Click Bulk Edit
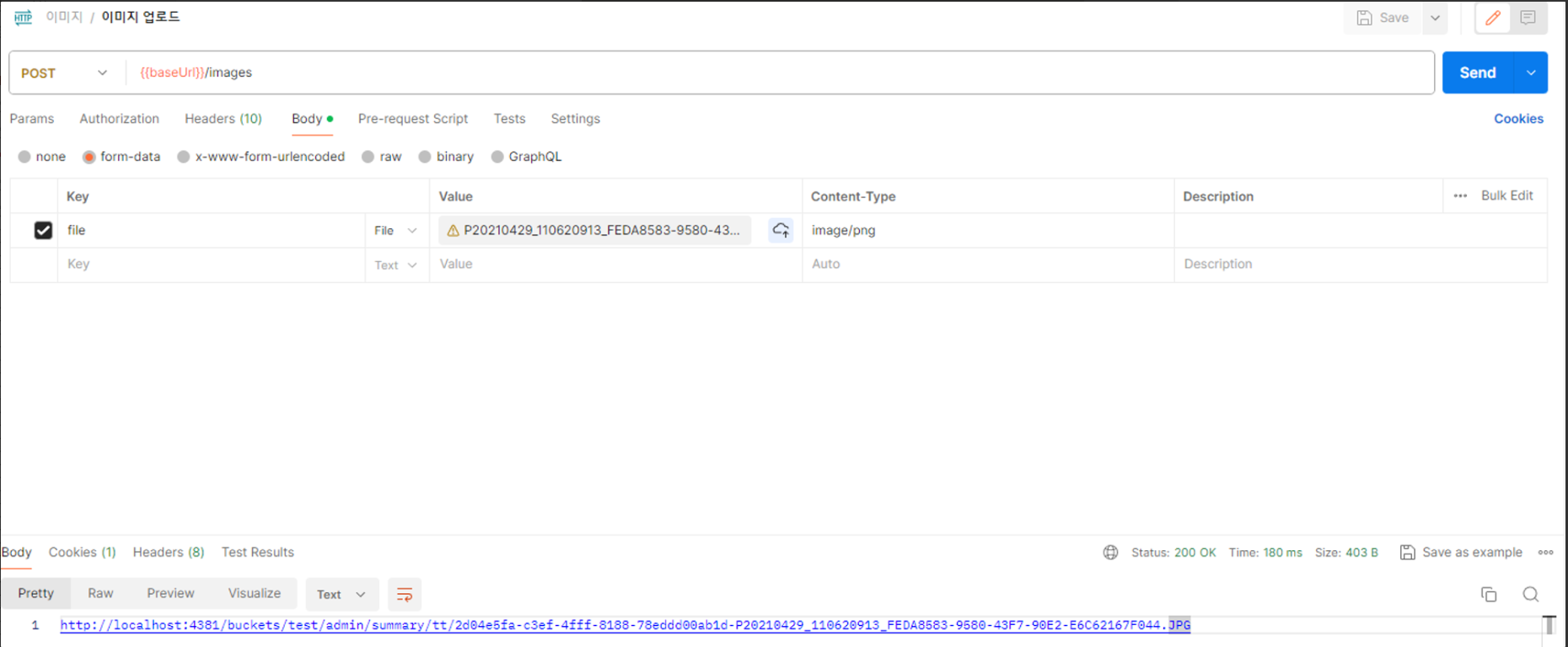This screenshot has width=1568, height=647. click(x=1507, y=195)
